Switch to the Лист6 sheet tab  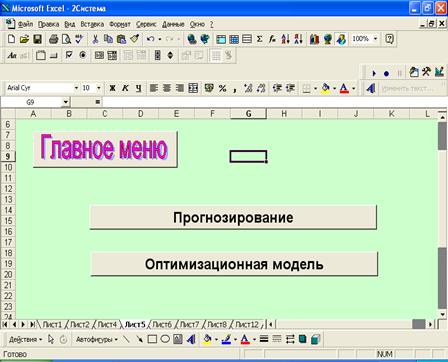(x=162, y=324)
